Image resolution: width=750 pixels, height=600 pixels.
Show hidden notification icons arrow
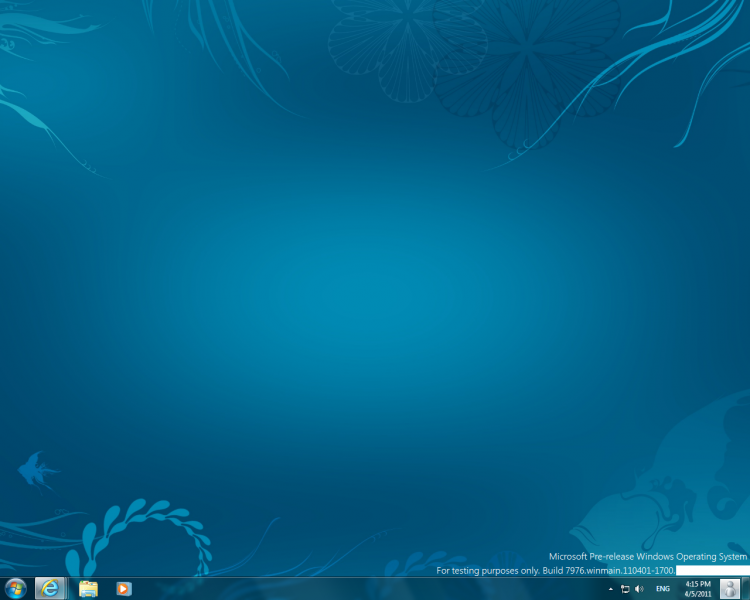coord(610,589)
